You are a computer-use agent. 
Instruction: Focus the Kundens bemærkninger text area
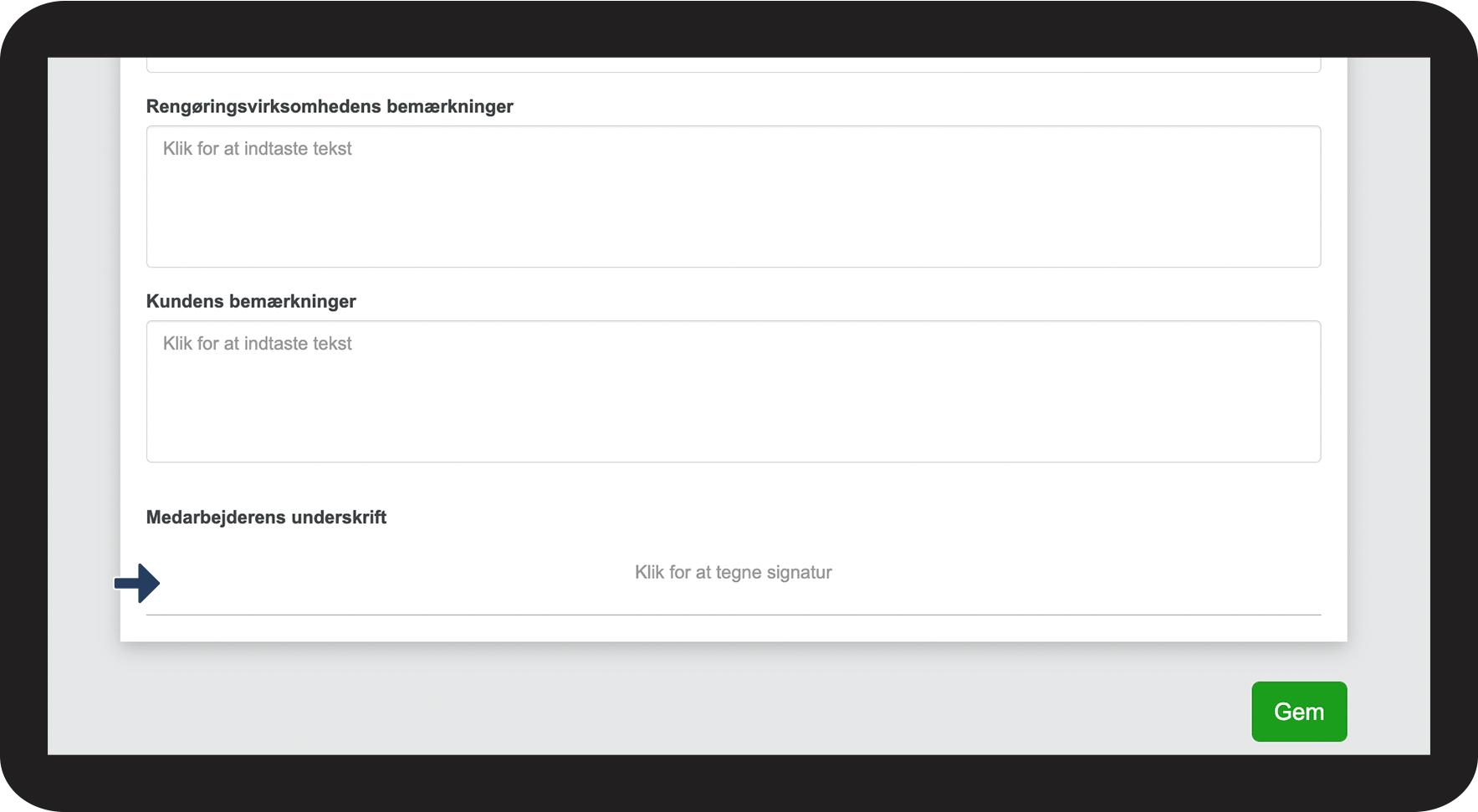733,391
